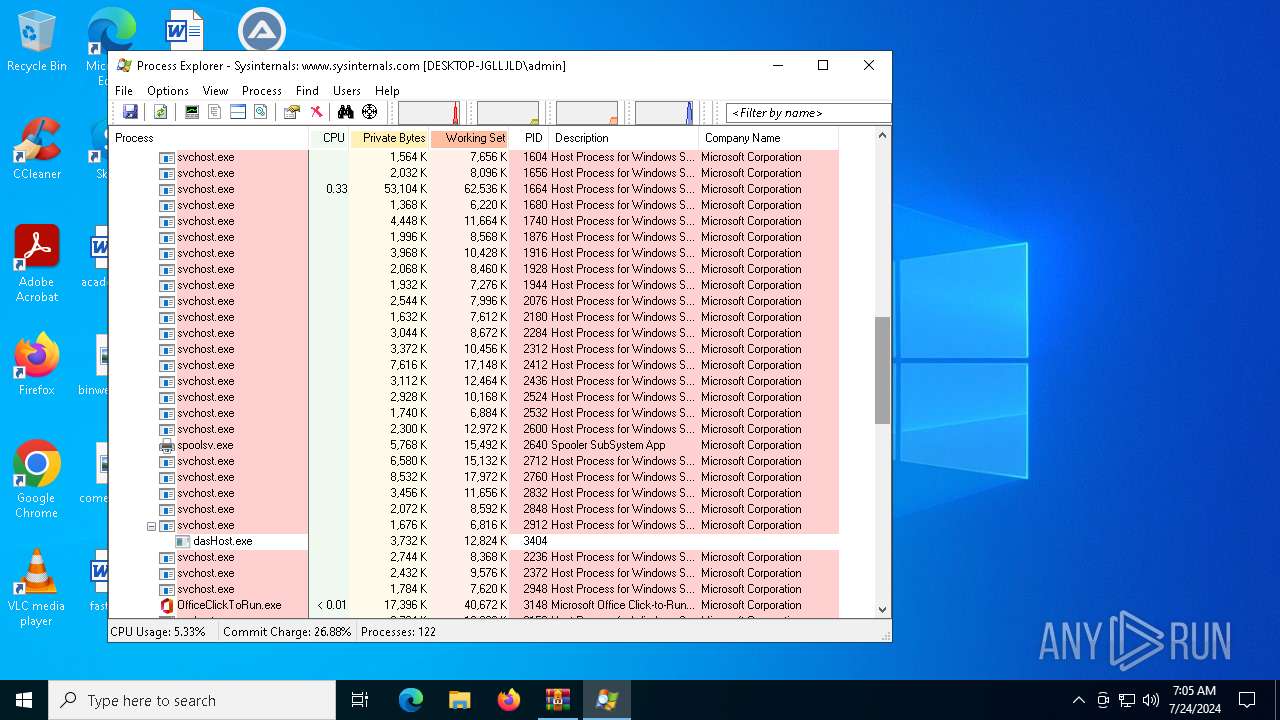This screenshot has height=720, width=1280.
Task: Select the dasHost.exe process row
Action: coord(474,541)
